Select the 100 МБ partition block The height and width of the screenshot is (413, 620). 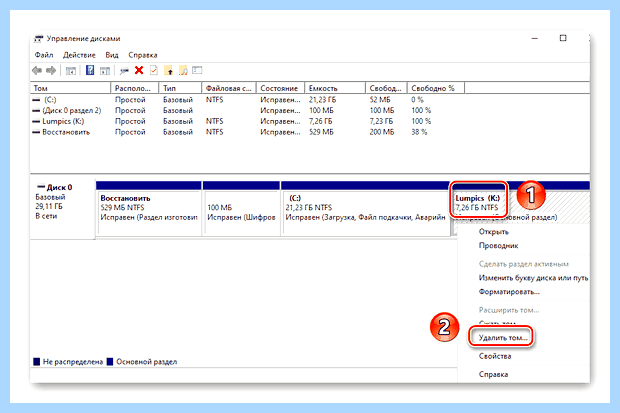coord(241,208)
